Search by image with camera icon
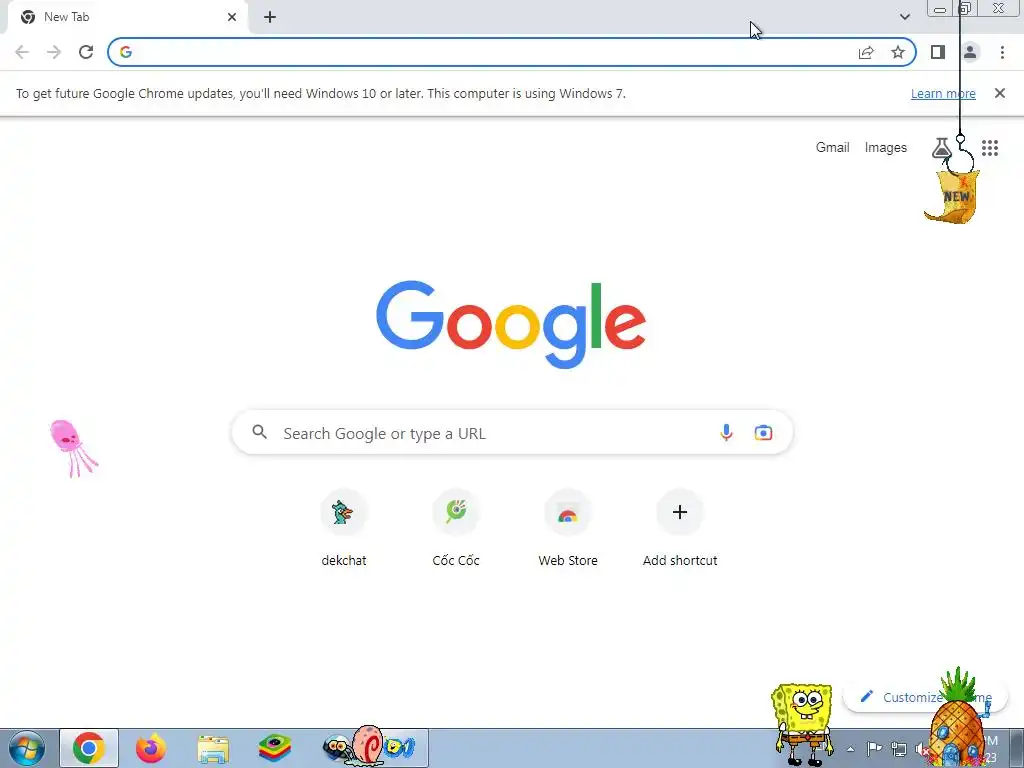This screenshot has width=1024, height=768. [763, 432]
